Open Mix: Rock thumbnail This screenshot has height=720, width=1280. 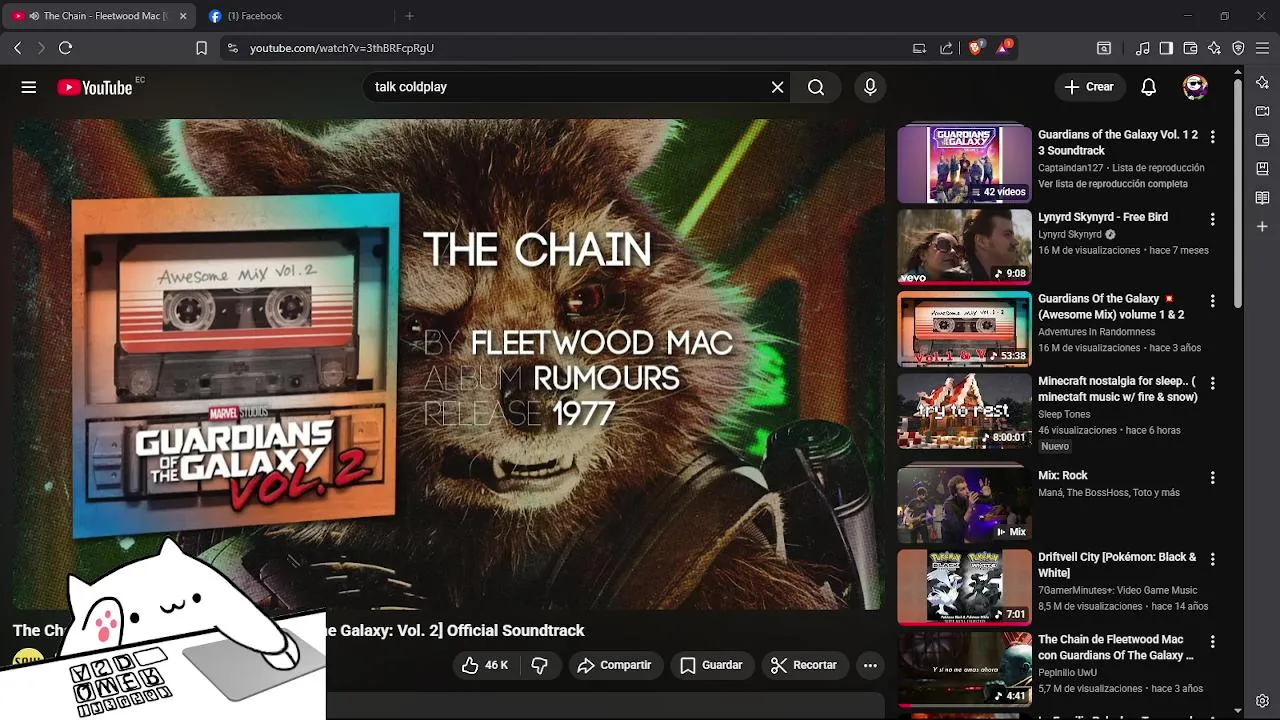coord(964,504)
